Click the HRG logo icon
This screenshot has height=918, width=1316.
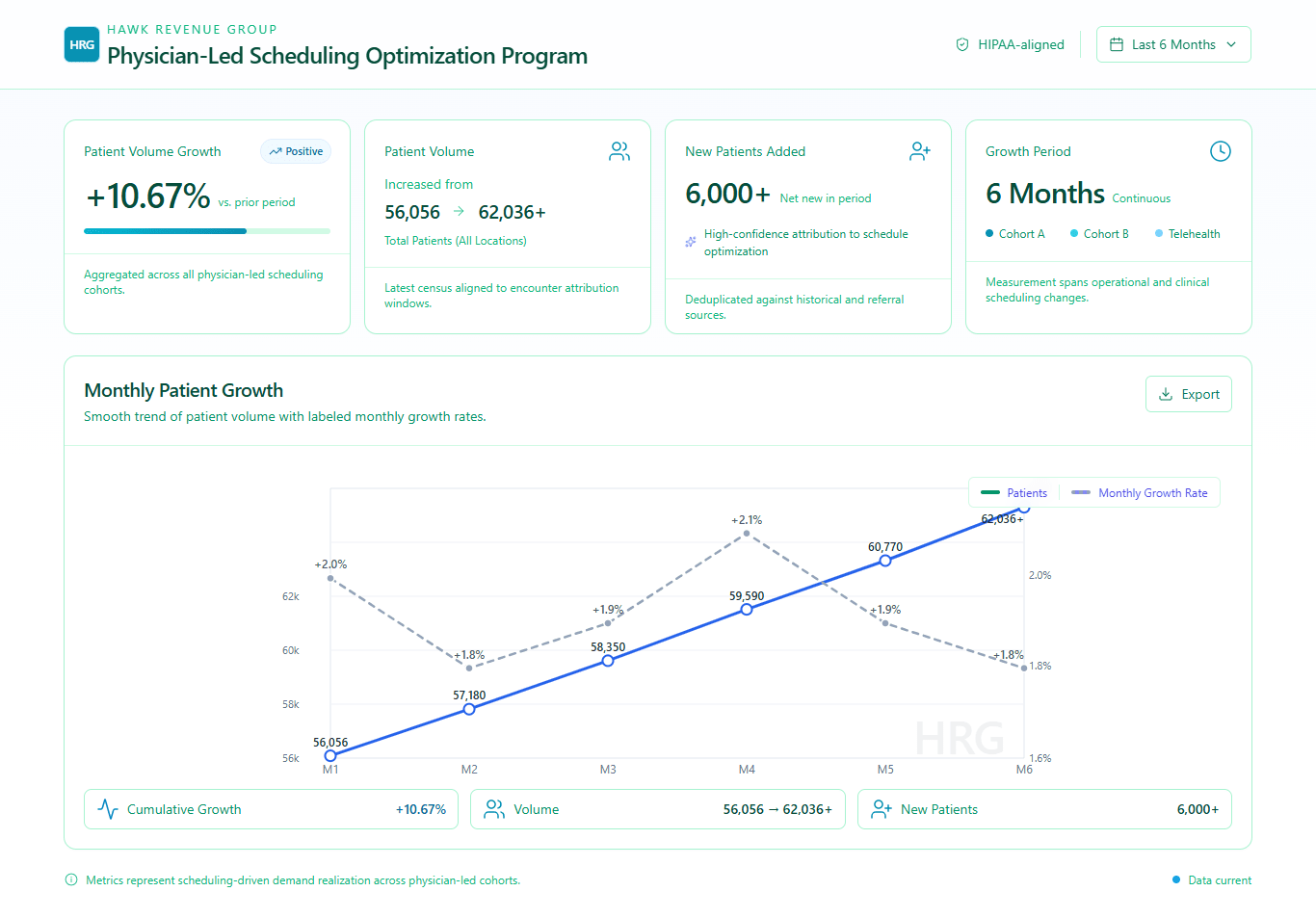point(82,44)
